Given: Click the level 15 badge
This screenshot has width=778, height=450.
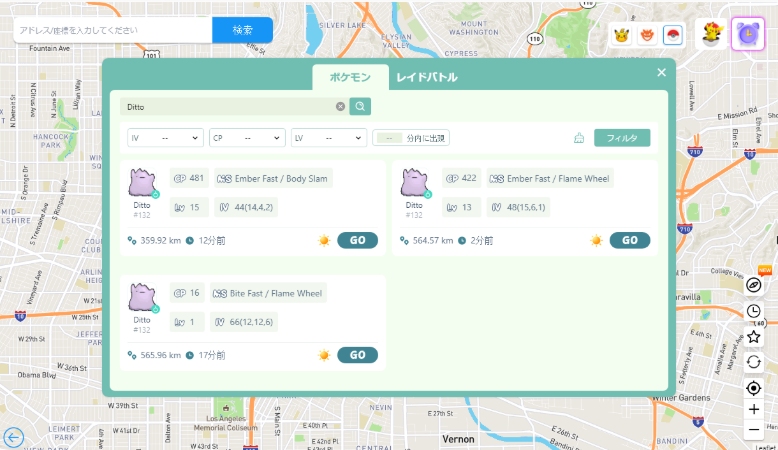Looking at the screenshot, I should click(189, 207).
